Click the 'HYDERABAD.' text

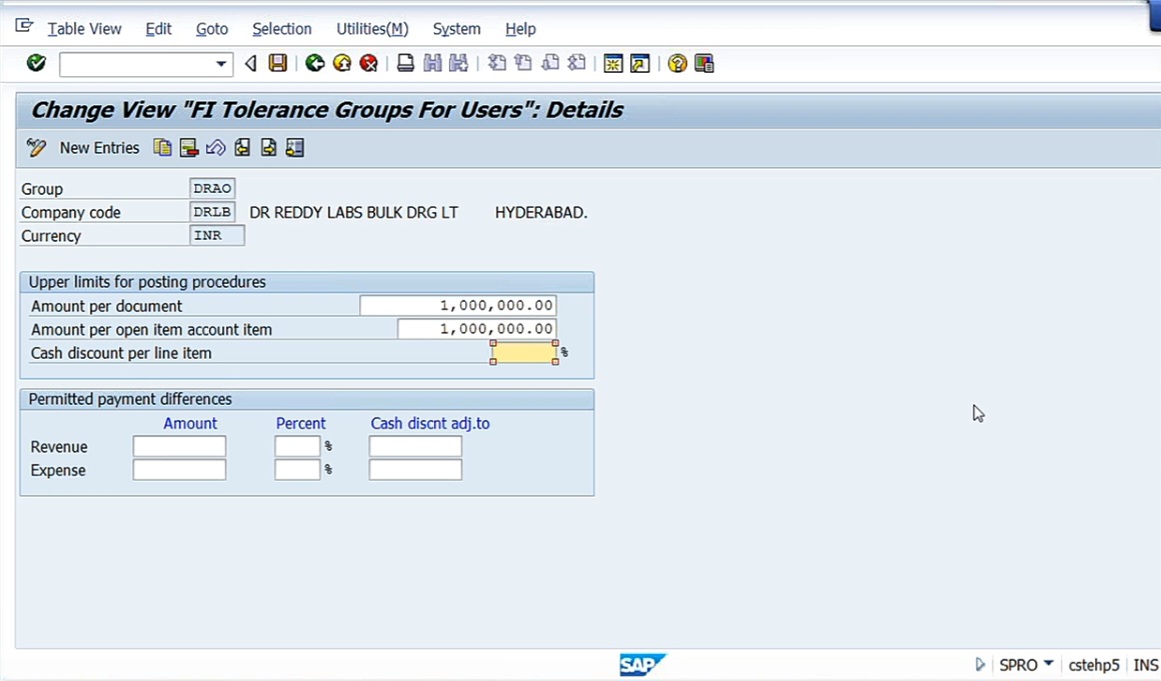tap(541, 213)
